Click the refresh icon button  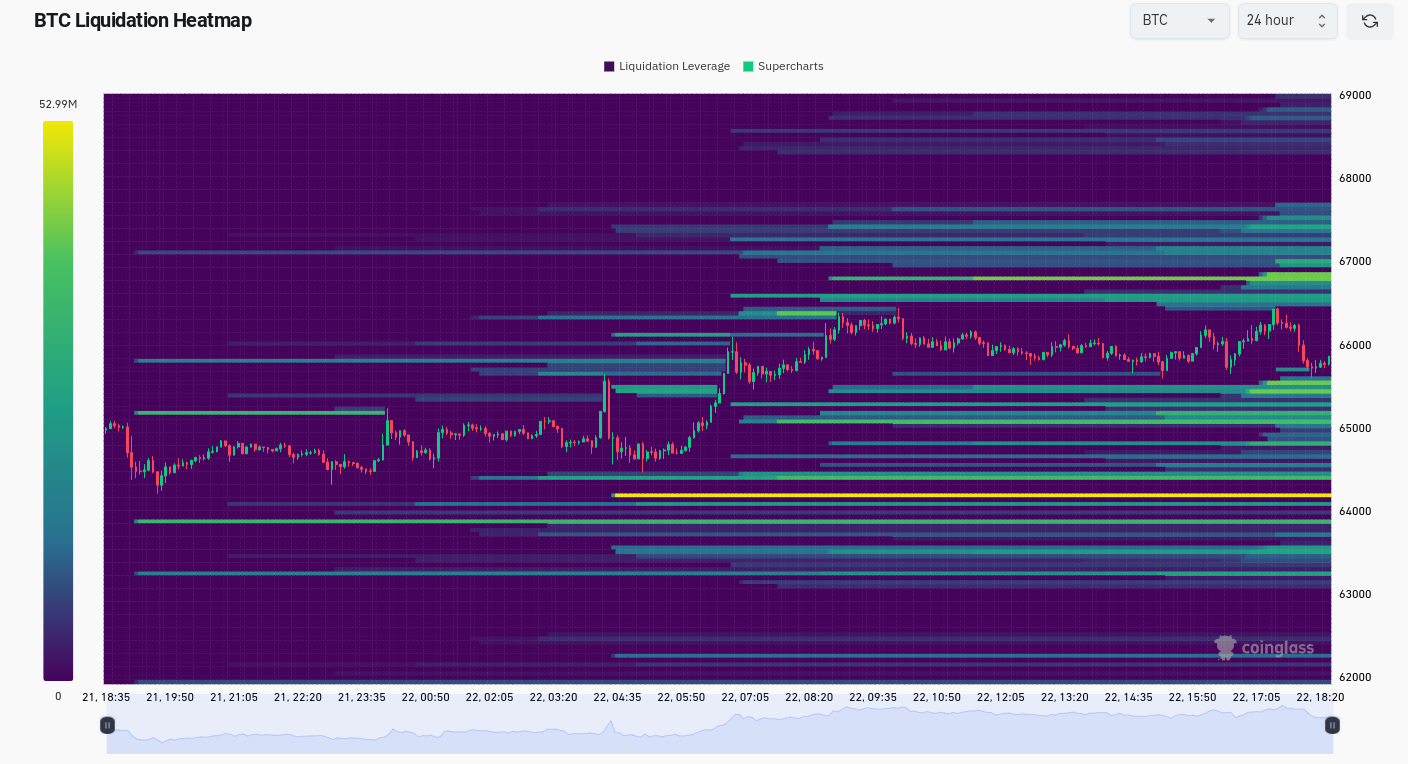coord(1369,21)
